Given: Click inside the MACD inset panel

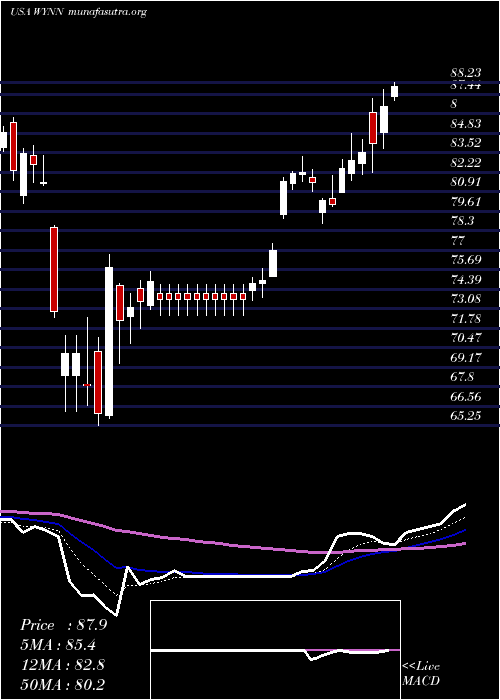Looking at the screenshot, I should tap(275, 650).
